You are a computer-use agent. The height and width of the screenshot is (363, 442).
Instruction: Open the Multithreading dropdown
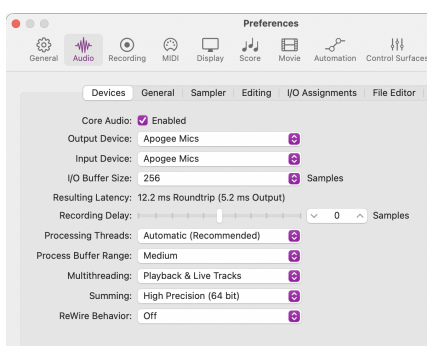tap(219, 276)
